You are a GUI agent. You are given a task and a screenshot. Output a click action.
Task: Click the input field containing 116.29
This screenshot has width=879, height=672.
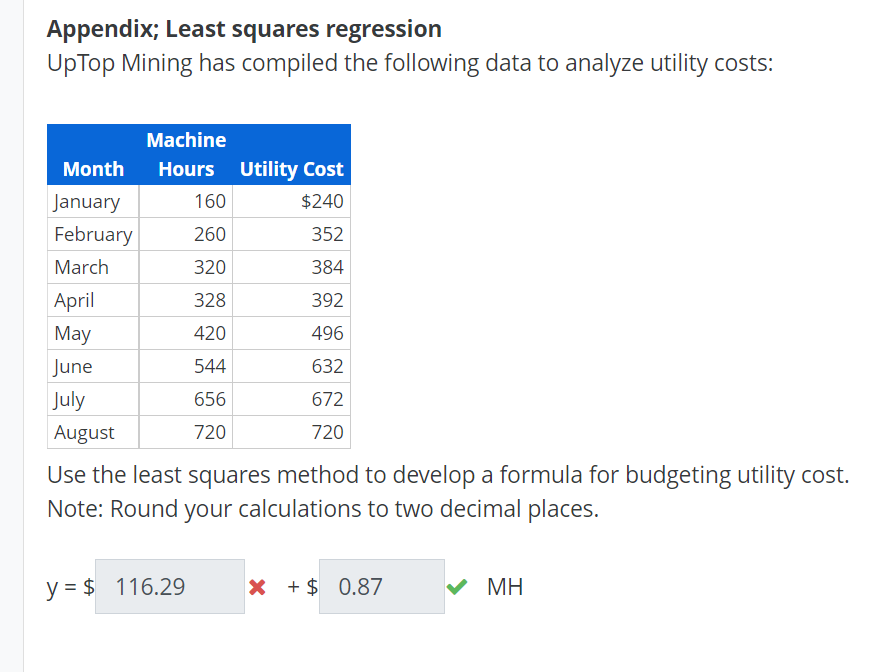pos(169,586)
